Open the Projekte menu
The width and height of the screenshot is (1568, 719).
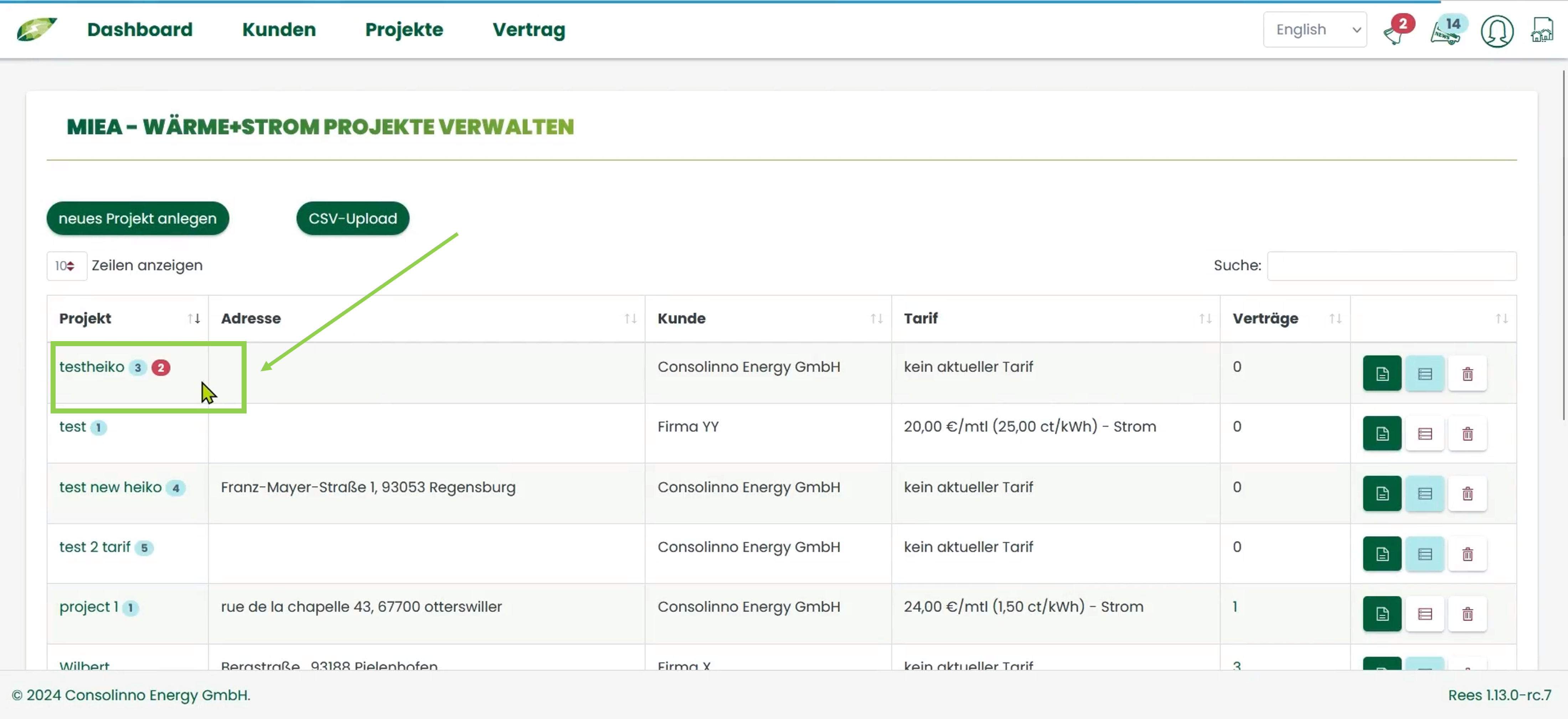(403, 29)
